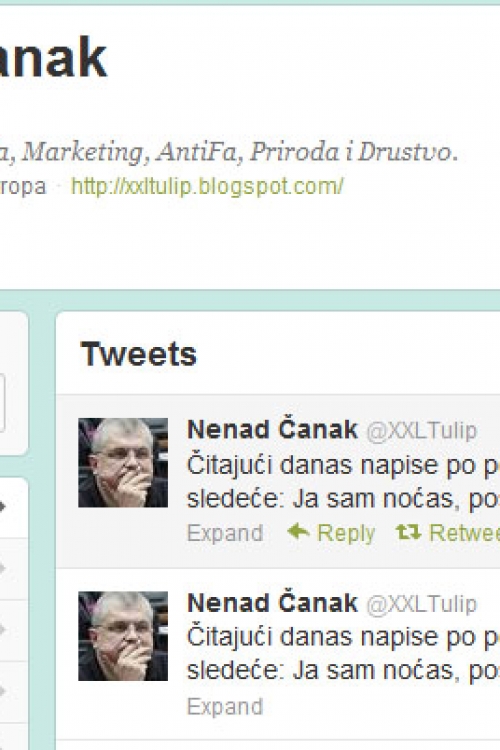Click the Reply arrow icon on first tweet
Screen dimensions: 500x750
[298, 531]
